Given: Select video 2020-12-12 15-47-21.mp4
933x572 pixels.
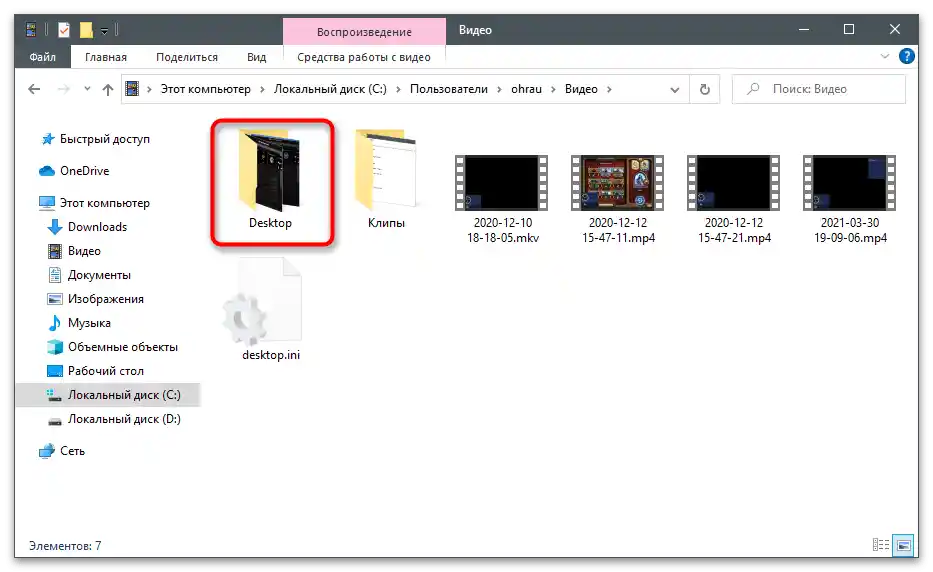Looking at the screenshot, I should click(x=734, y=199).
